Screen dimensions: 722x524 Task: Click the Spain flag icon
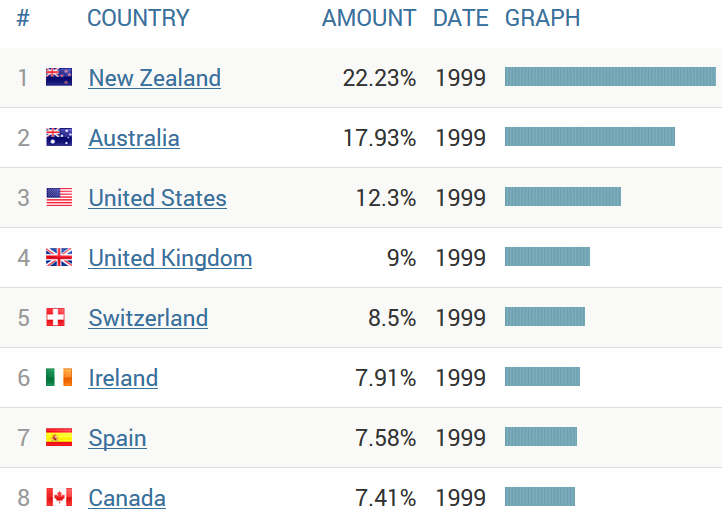coord(59,437)
